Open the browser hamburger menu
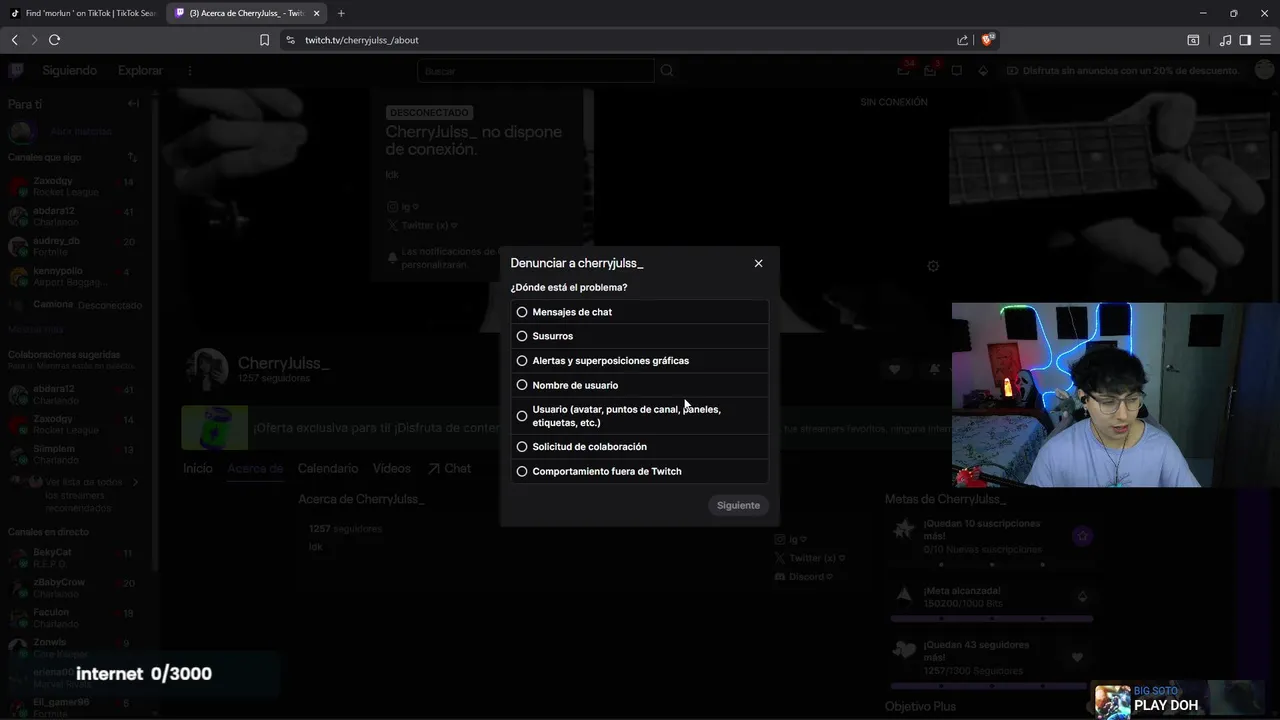Image resolution: width=1280 pixels, height=720 pixels. pos(1265,40)
